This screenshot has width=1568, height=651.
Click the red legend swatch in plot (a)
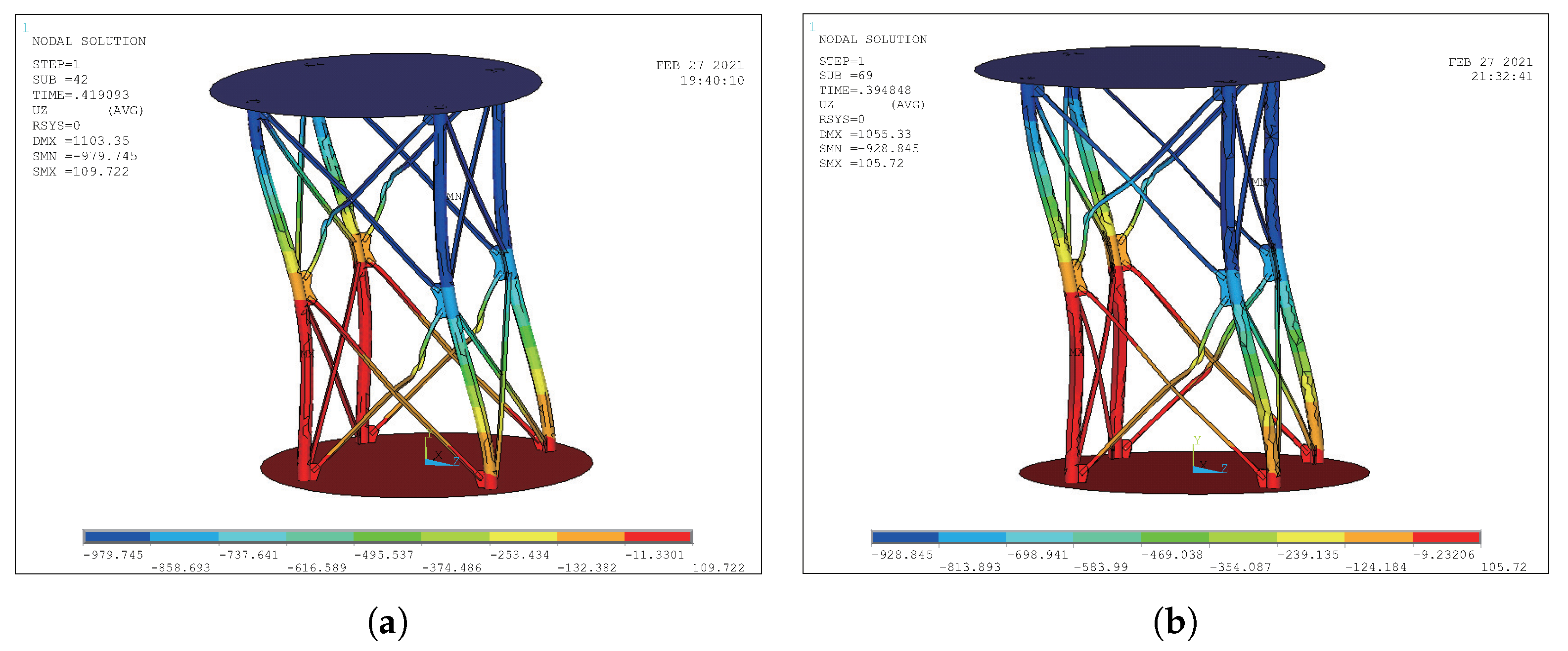point(657,537)
